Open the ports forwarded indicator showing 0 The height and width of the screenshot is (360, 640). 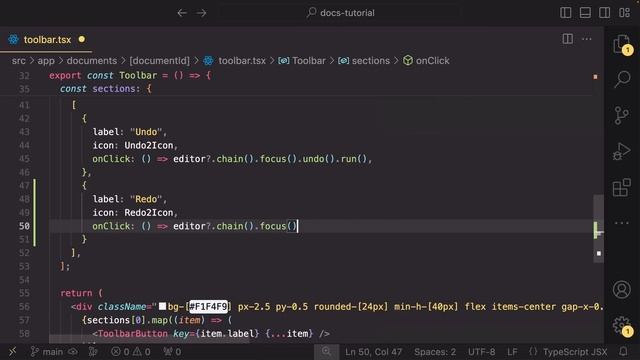172,351
